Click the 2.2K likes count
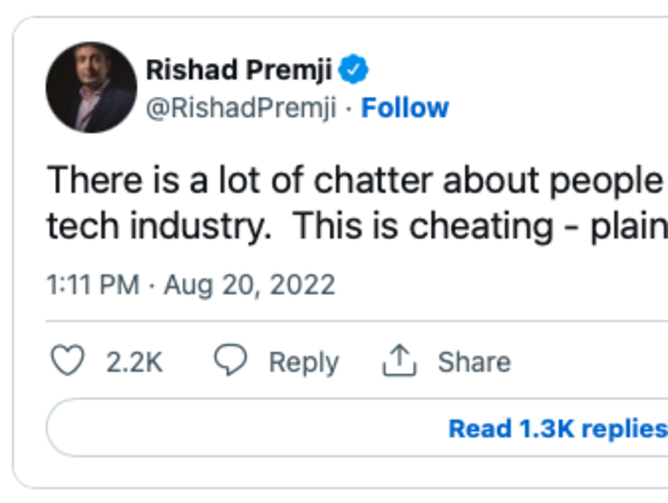This screenshot has height=503, width=668. [x=134, y=362]
